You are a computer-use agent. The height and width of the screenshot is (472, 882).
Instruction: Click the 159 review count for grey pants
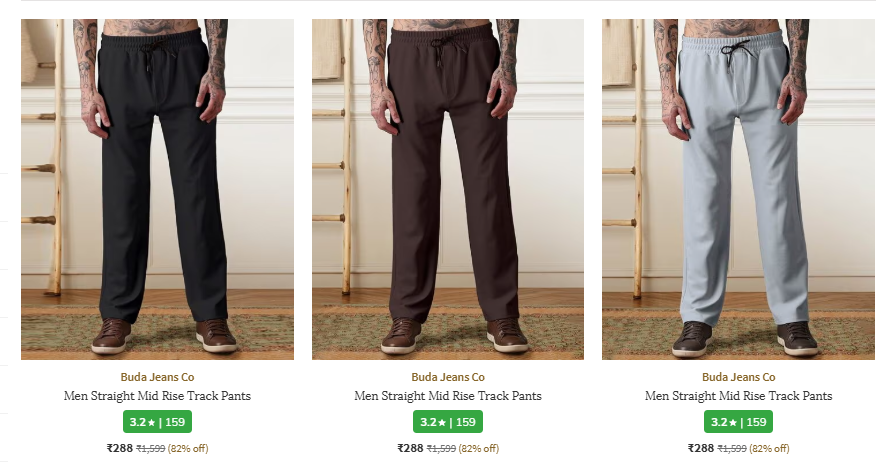[757, 422]
